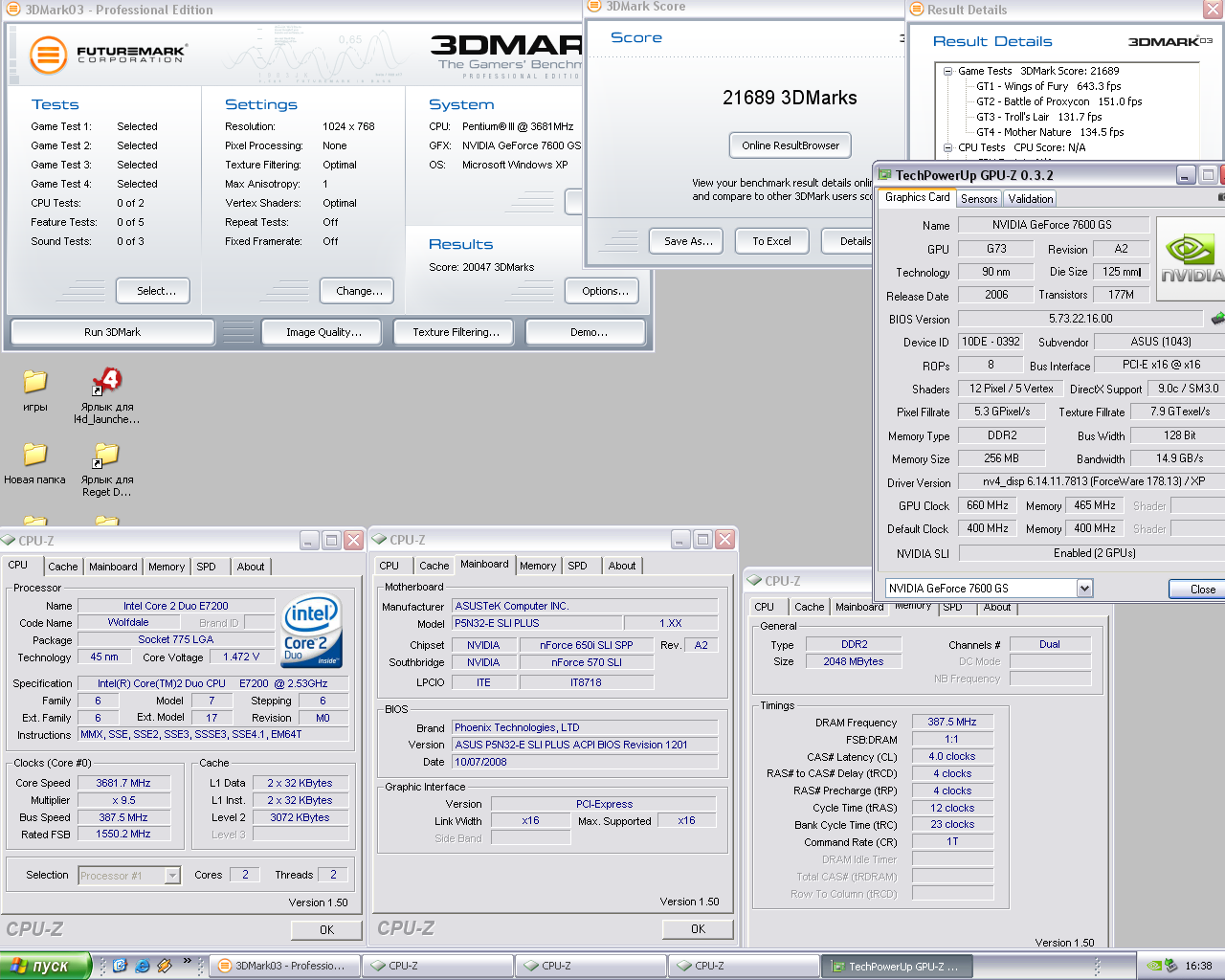Click the title icon of the CPU-Z Memory window

coord(754,581)
